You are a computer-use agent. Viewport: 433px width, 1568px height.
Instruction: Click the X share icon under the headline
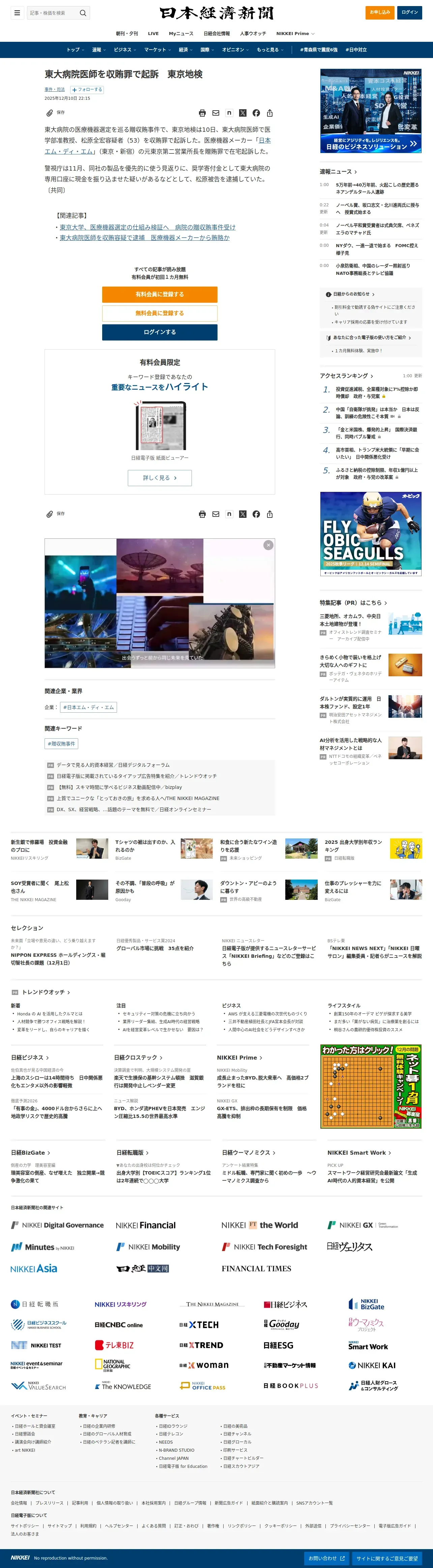(x=242, y=113)
